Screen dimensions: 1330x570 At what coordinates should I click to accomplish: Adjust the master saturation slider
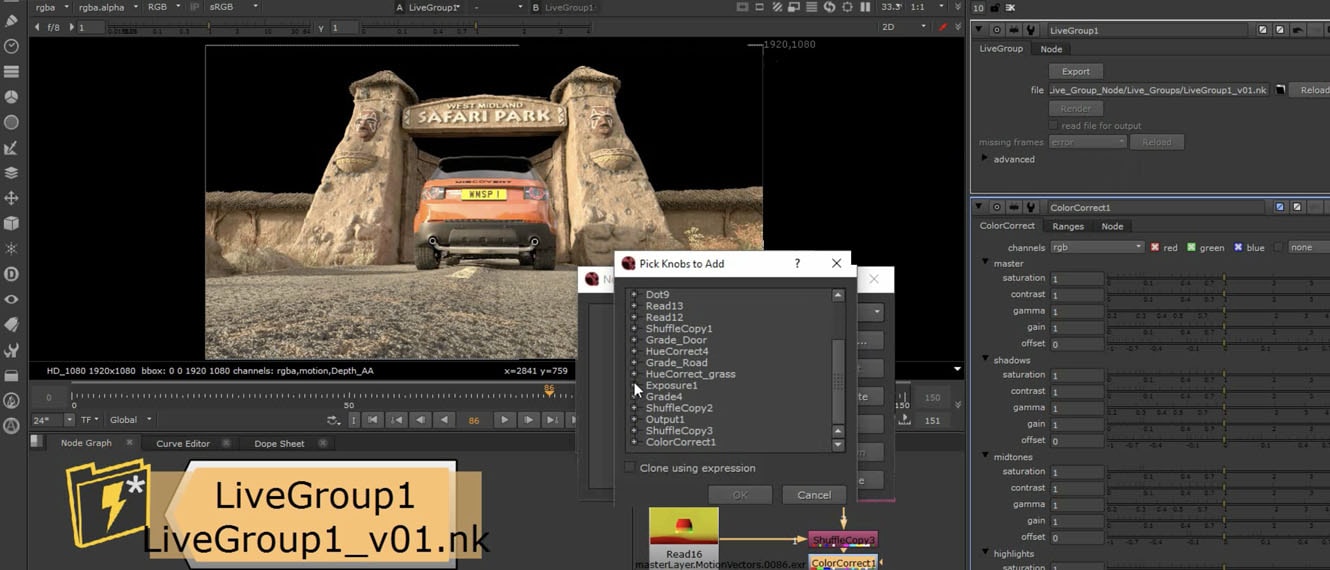coord(1218,279)
